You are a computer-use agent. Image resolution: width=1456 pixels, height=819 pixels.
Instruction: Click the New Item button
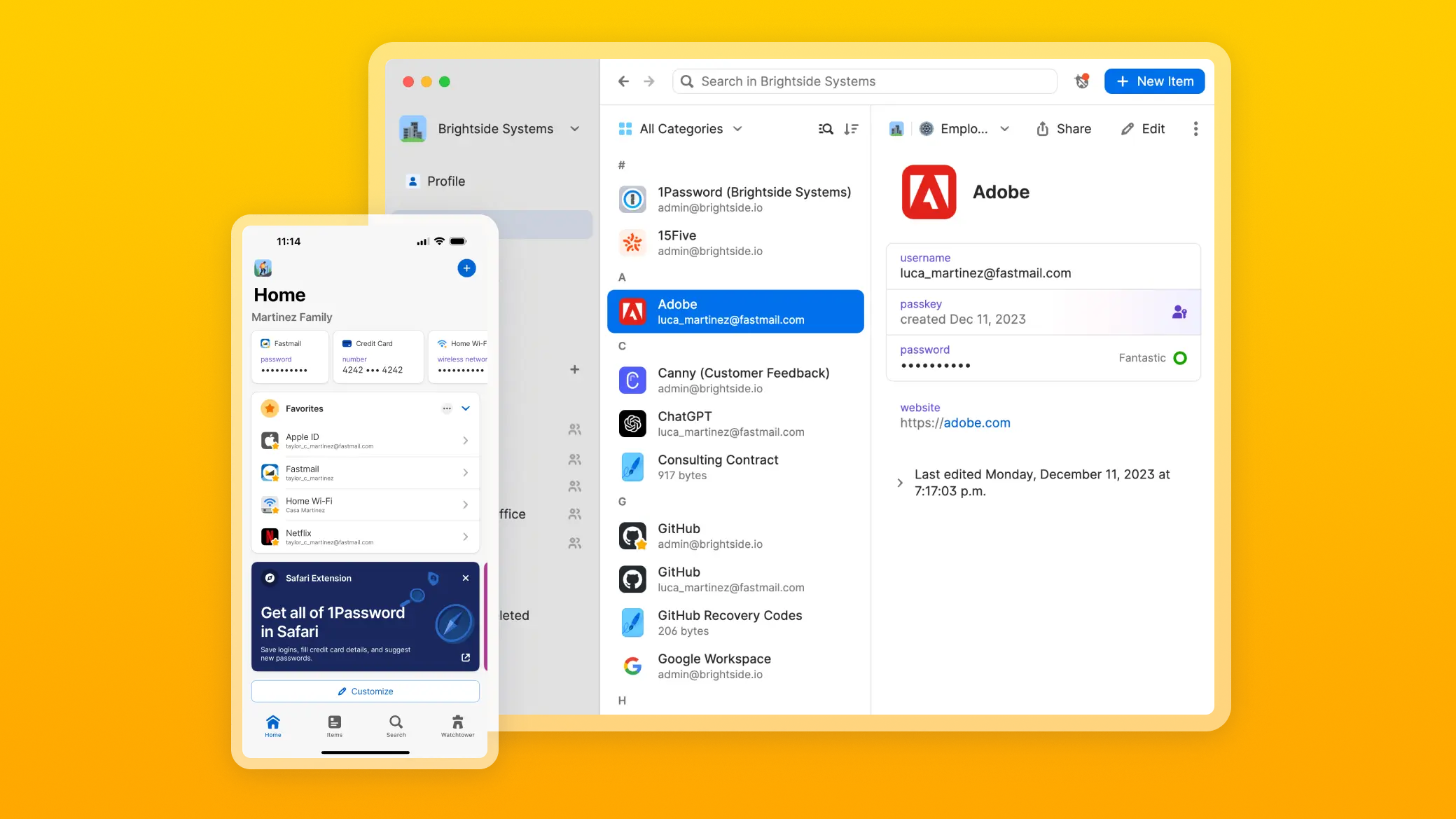tap(1154, 81)
